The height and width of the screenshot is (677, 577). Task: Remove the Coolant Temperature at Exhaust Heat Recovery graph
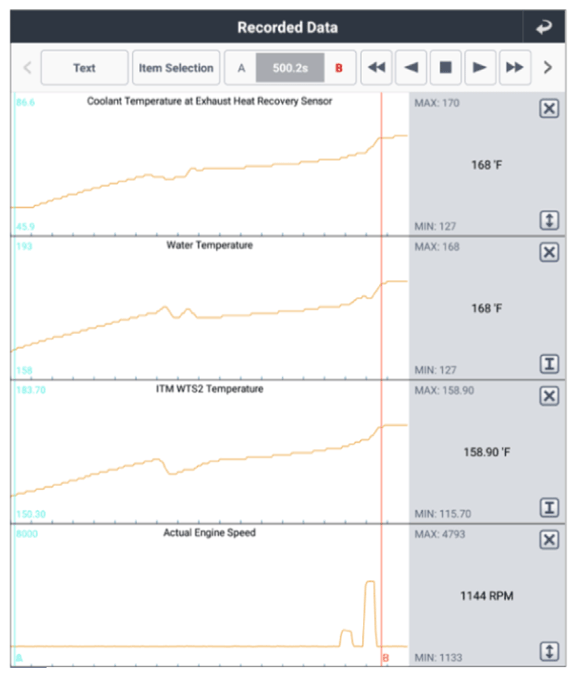coord(549,108)
